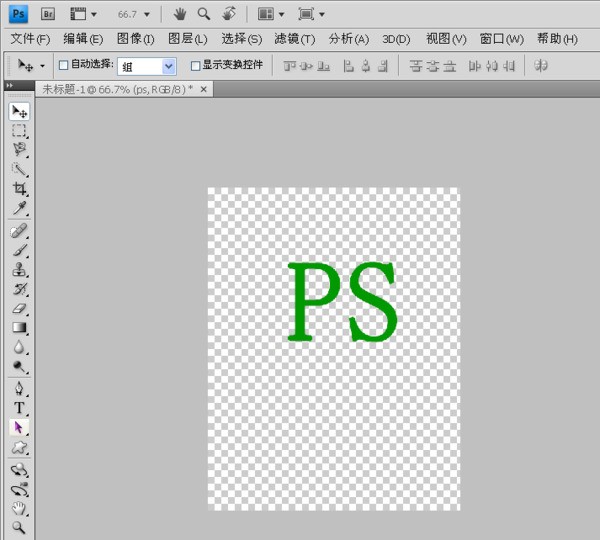The image size is (600, 540).
Task: Click Distribute Left Edges button
Action: pyautogui.click(x=474, y=66)
